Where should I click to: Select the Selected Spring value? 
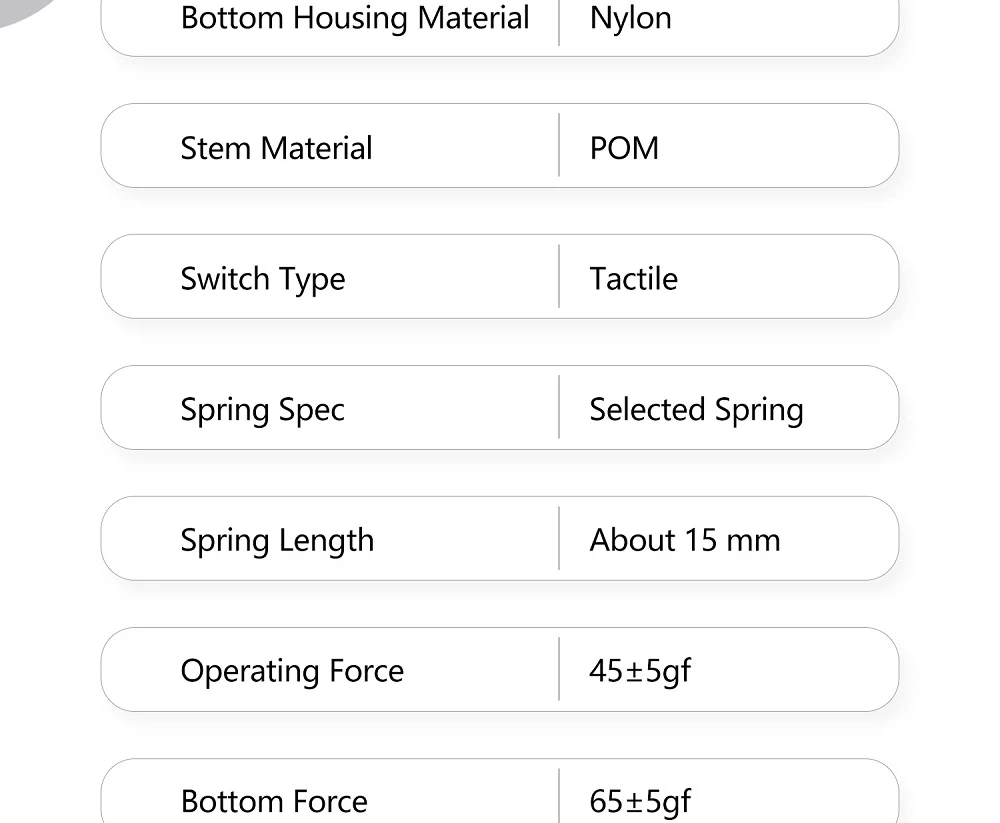click(x=696, y=409)
